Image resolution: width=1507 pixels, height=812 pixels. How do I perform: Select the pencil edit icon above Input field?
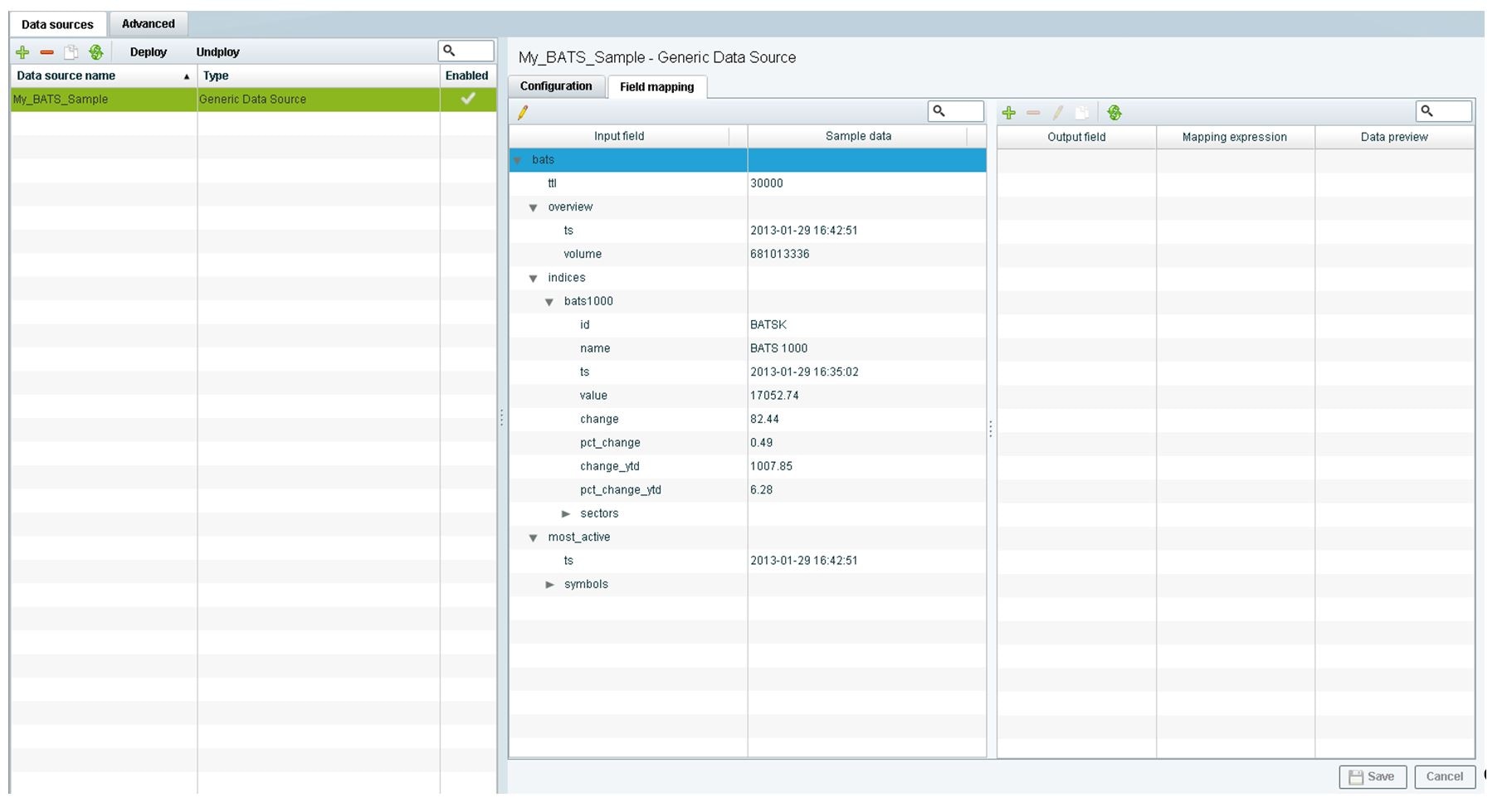(524, 112)
